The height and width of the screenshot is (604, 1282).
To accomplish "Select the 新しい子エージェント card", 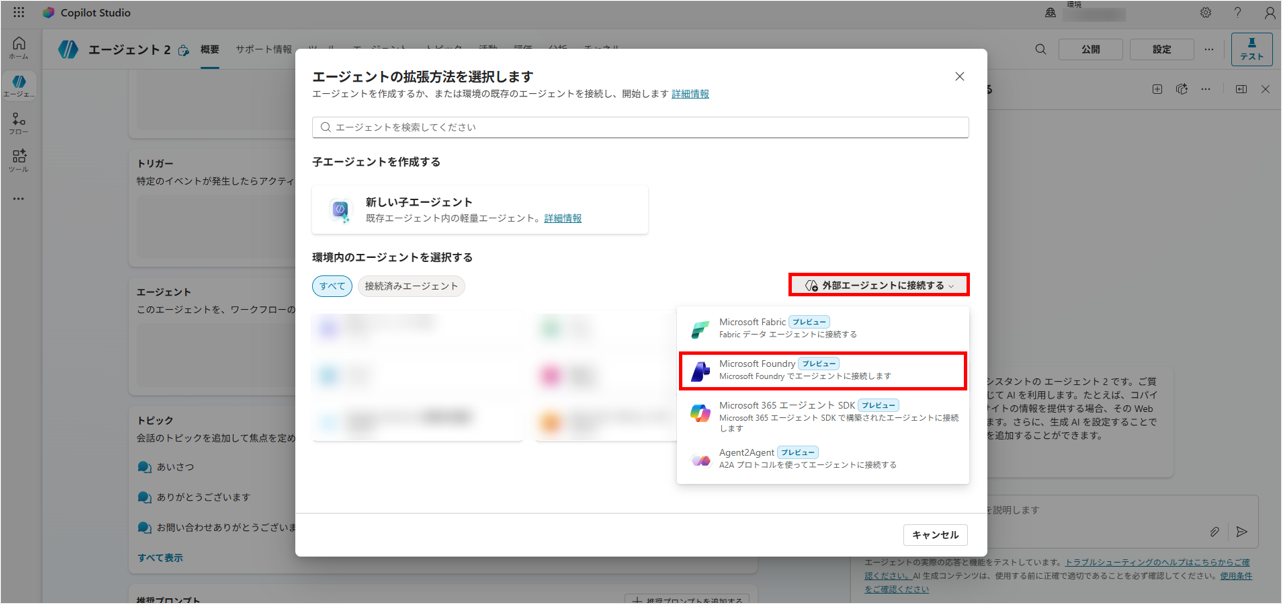I will 480,210.
